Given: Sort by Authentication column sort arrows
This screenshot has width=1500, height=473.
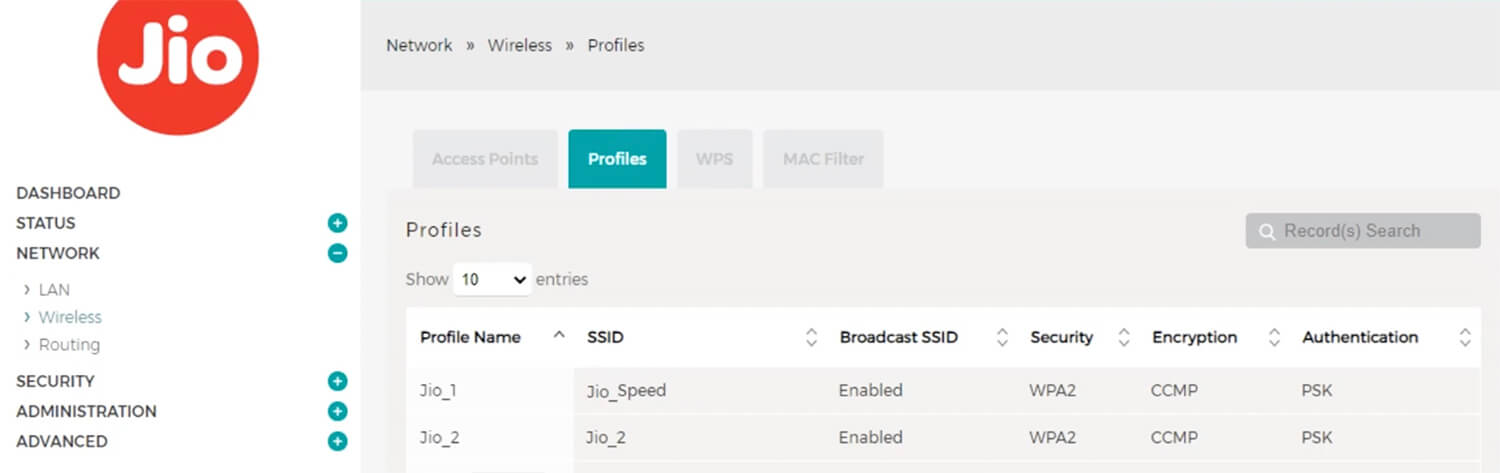Looking at the screenshot, I should coord(1465,338).
